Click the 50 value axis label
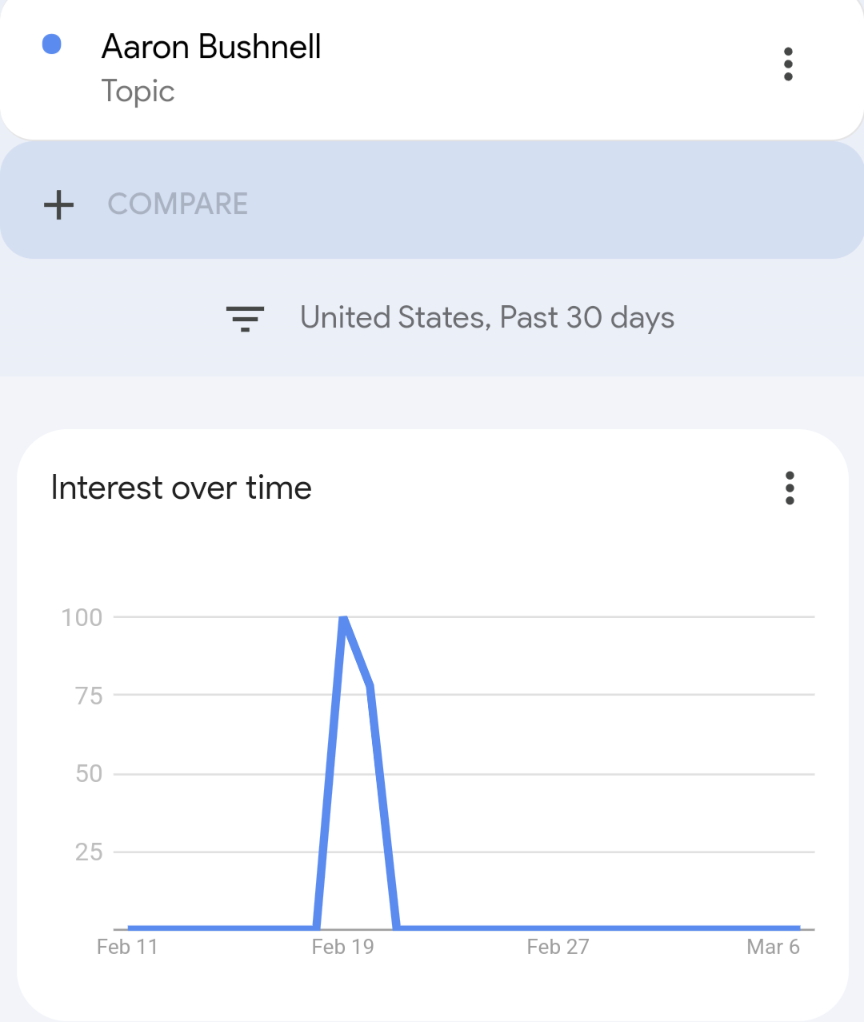This screenshot has height=1022, width=864. 89,774
